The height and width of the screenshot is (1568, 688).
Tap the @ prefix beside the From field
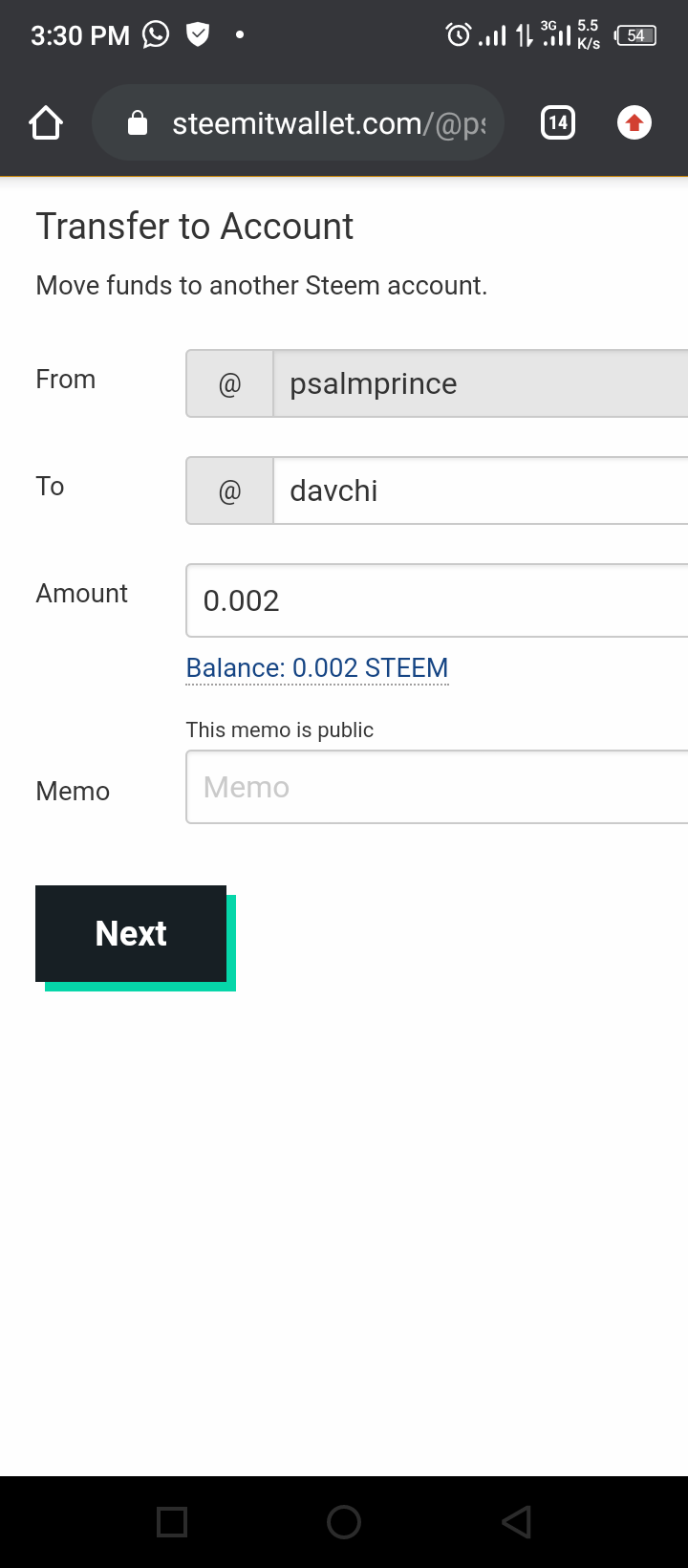pyautogui.click(x=230, y=383)
